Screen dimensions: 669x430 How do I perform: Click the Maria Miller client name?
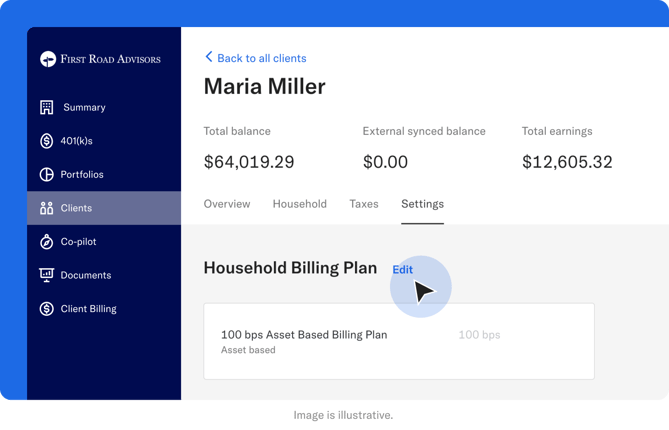pos(265,87)
